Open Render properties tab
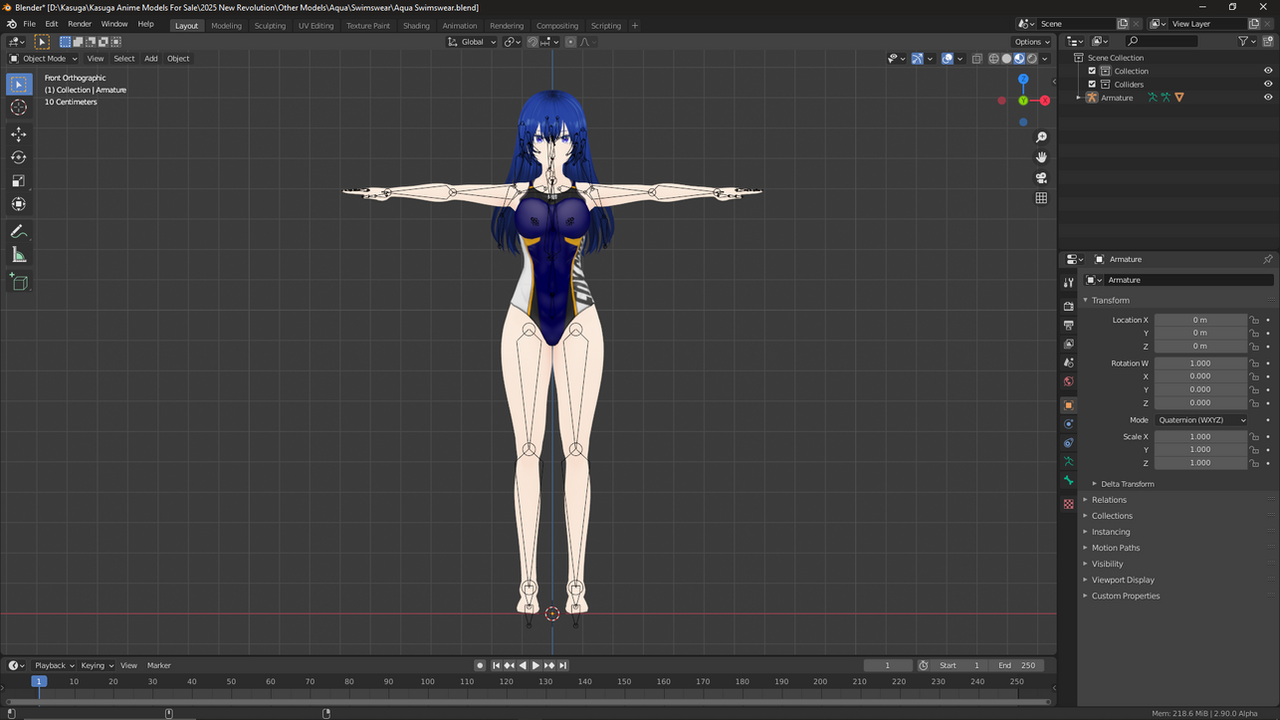The height and width of the screenshot is (720, 1280). point(1069,306)
